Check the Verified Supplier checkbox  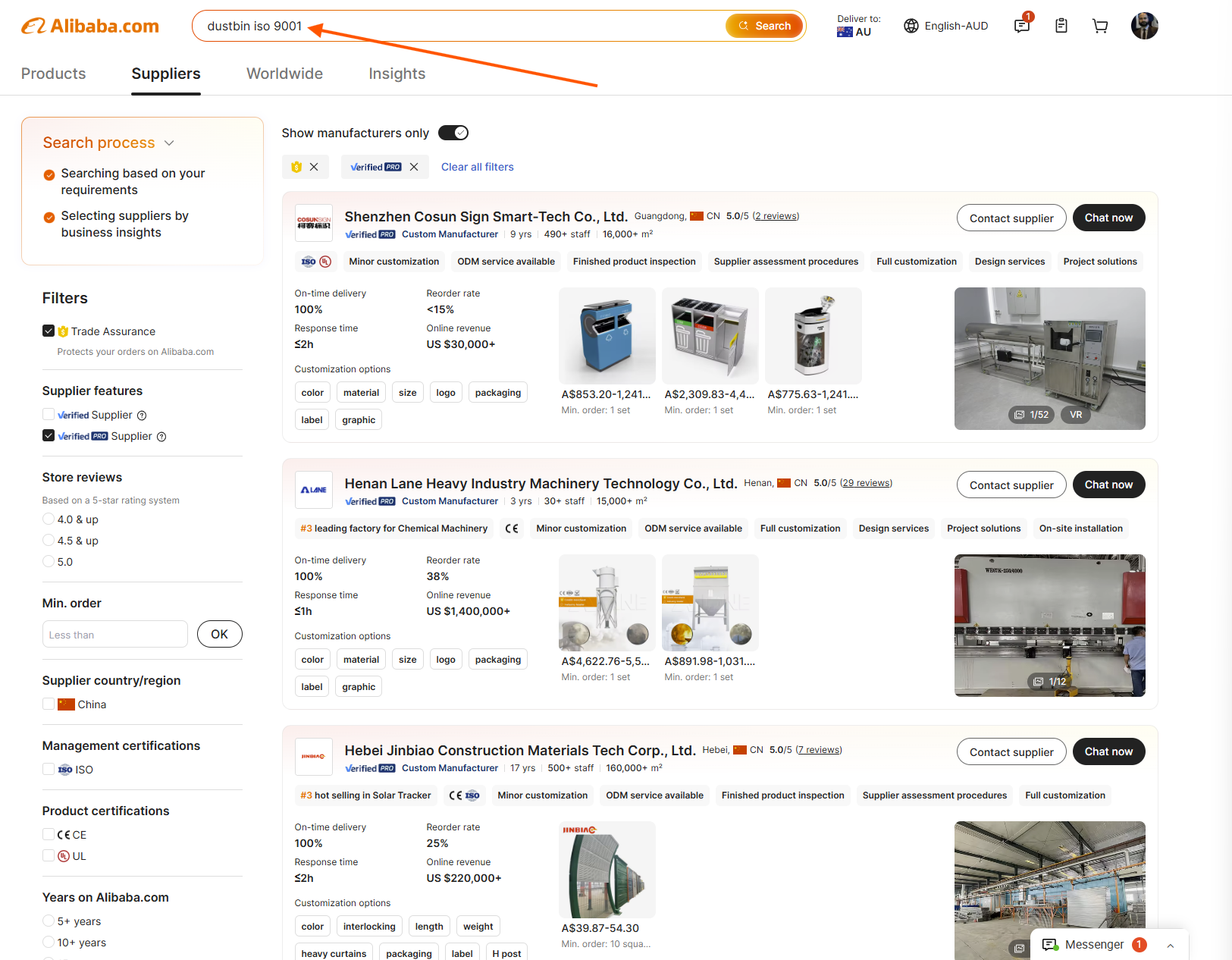coord(49,414)
